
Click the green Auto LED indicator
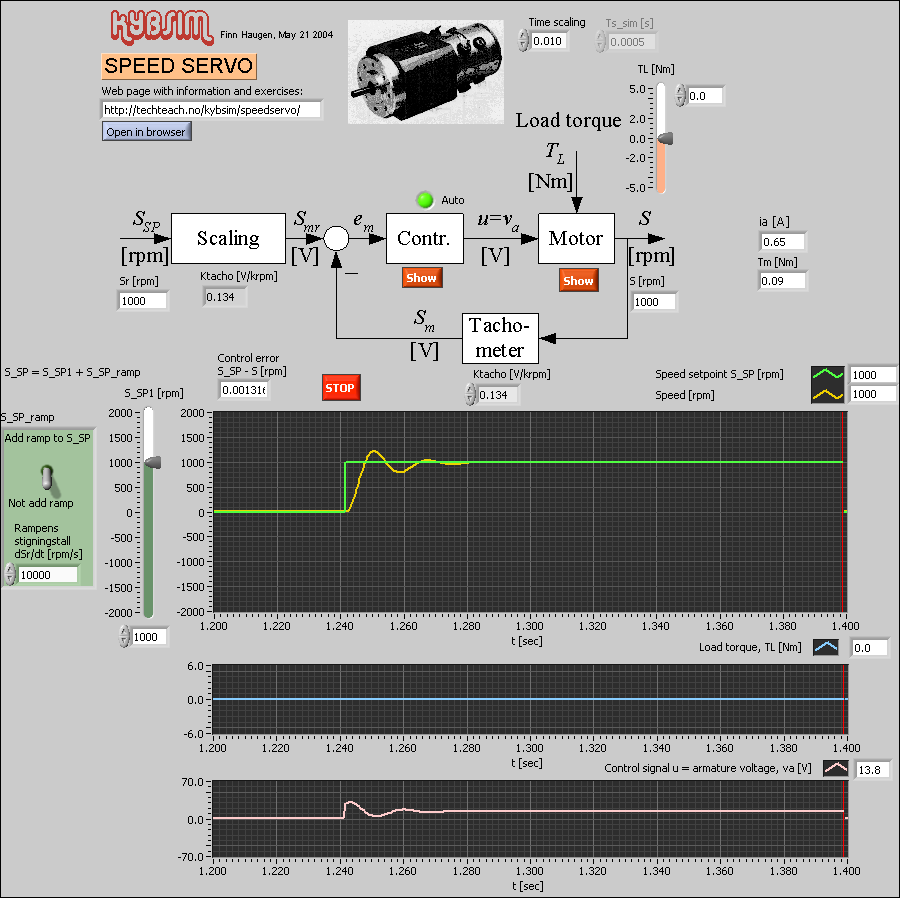(424, 199)
